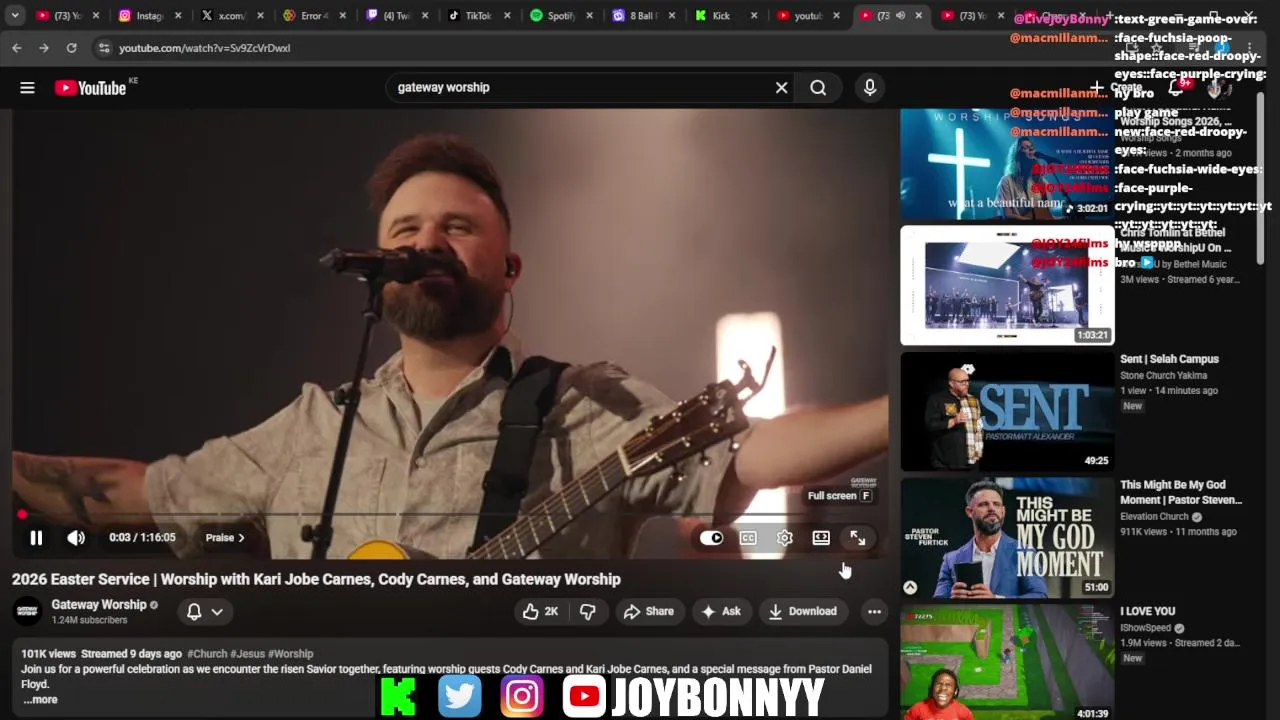Open the tab search dropdown arrow
The width and height of the screenshot is (1280, 720).
click(14, 16)
